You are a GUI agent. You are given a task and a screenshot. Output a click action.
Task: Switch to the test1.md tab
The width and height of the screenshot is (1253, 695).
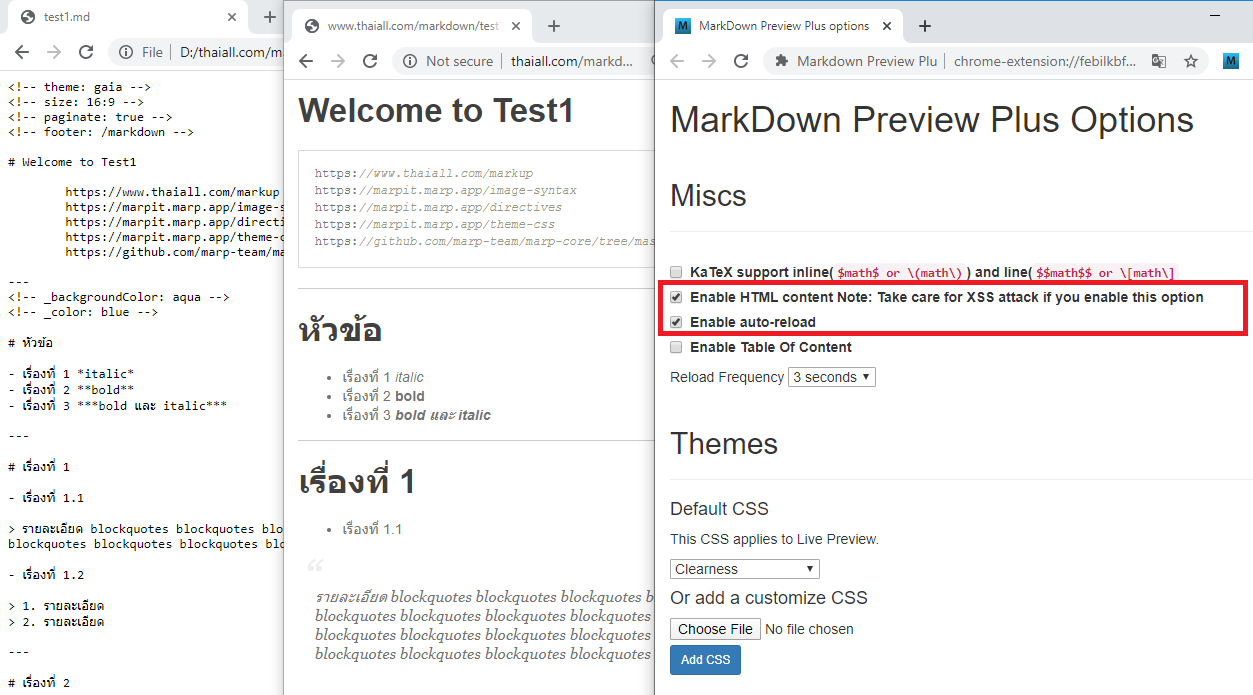coord(120,17)
